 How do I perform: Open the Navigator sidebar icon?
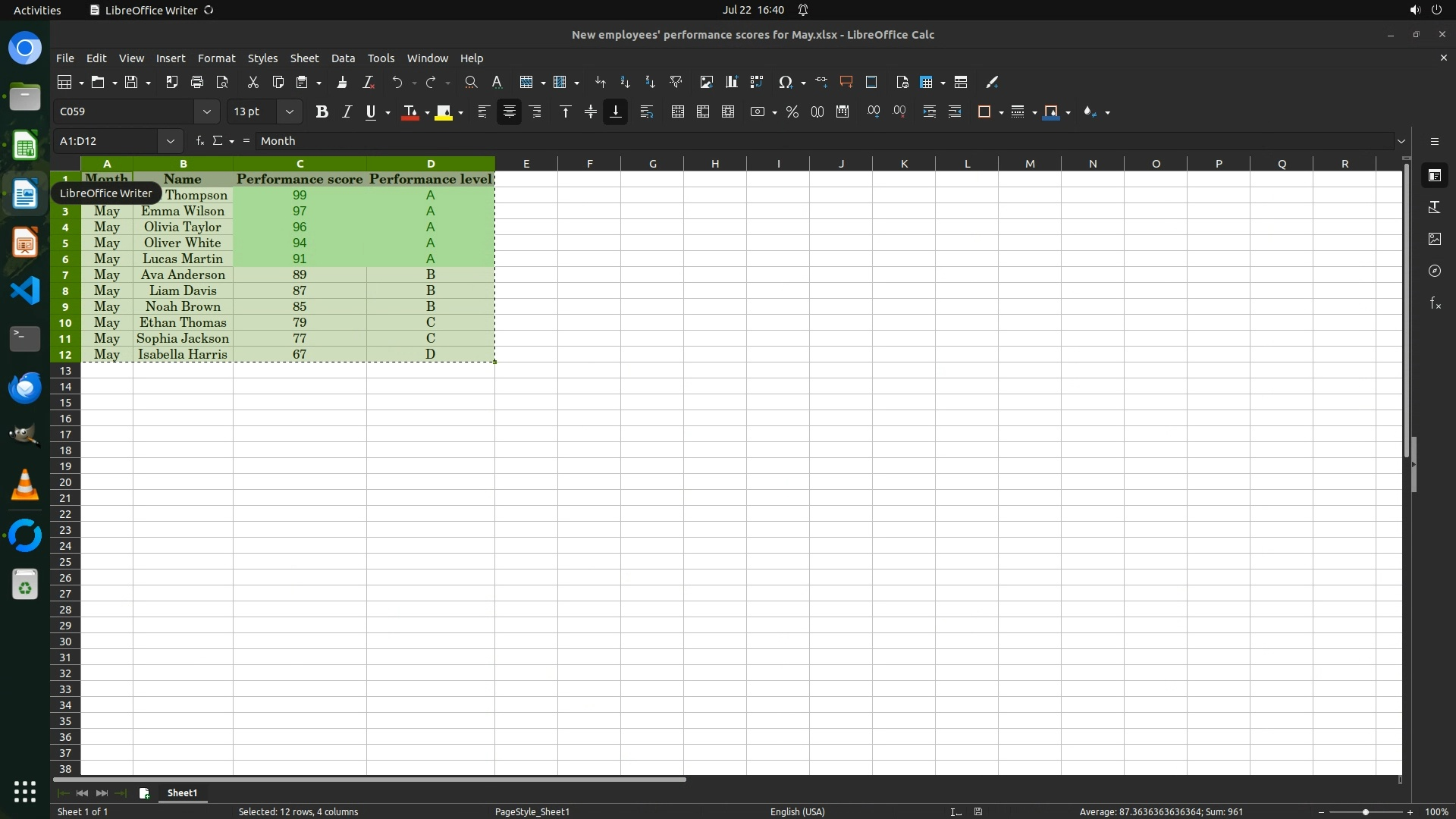(1435, 271)
